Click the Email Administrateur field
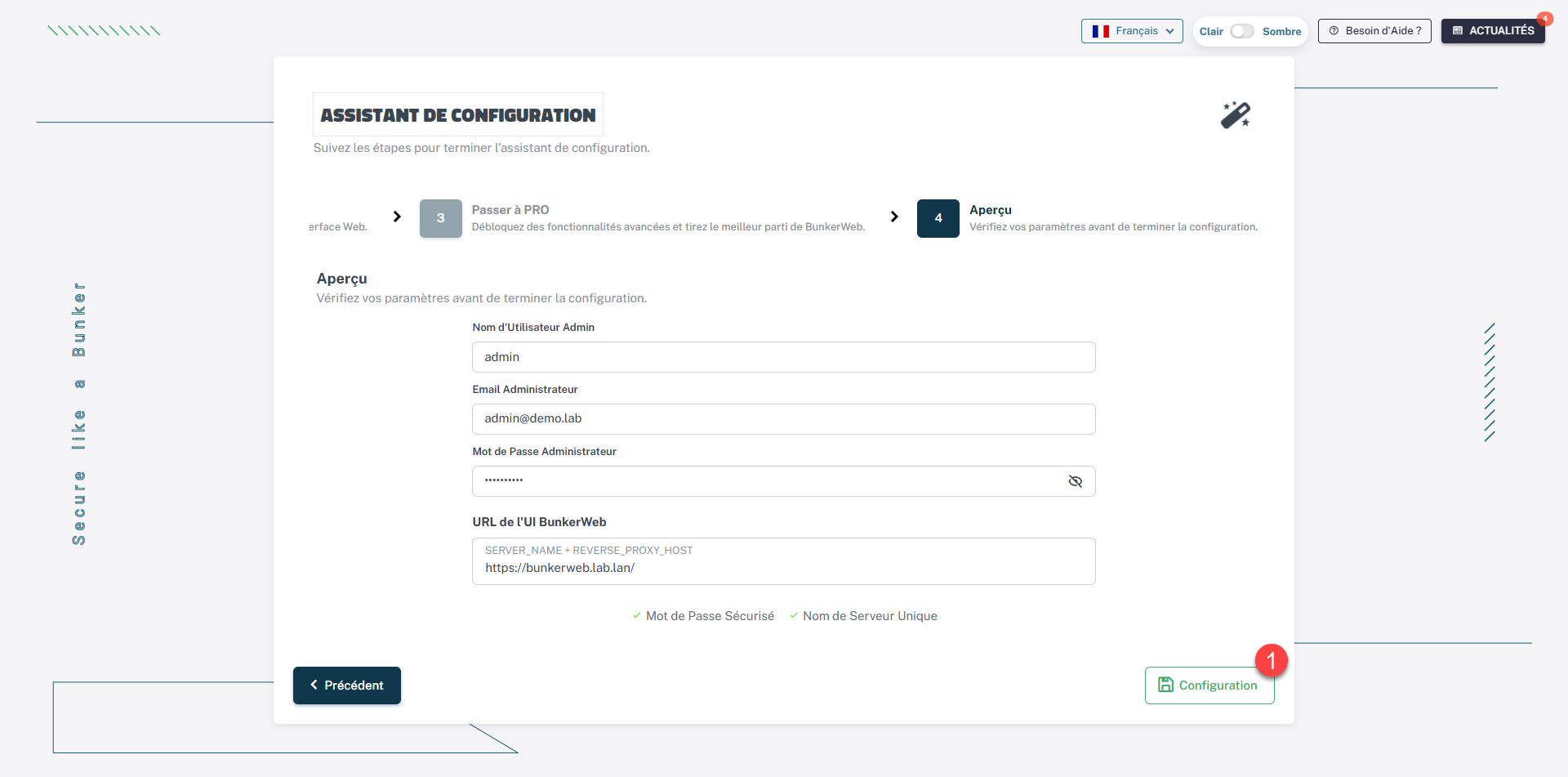Image resolution: width=1568 pixels, height=777 pixels. coord(783,419)
